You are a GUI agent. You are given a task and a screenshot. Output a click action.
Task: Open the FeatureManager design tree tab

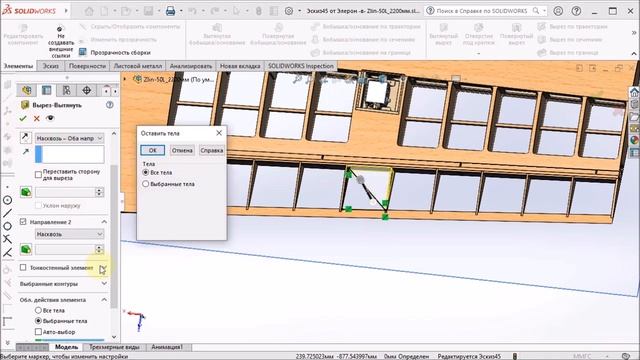(27, 90)
